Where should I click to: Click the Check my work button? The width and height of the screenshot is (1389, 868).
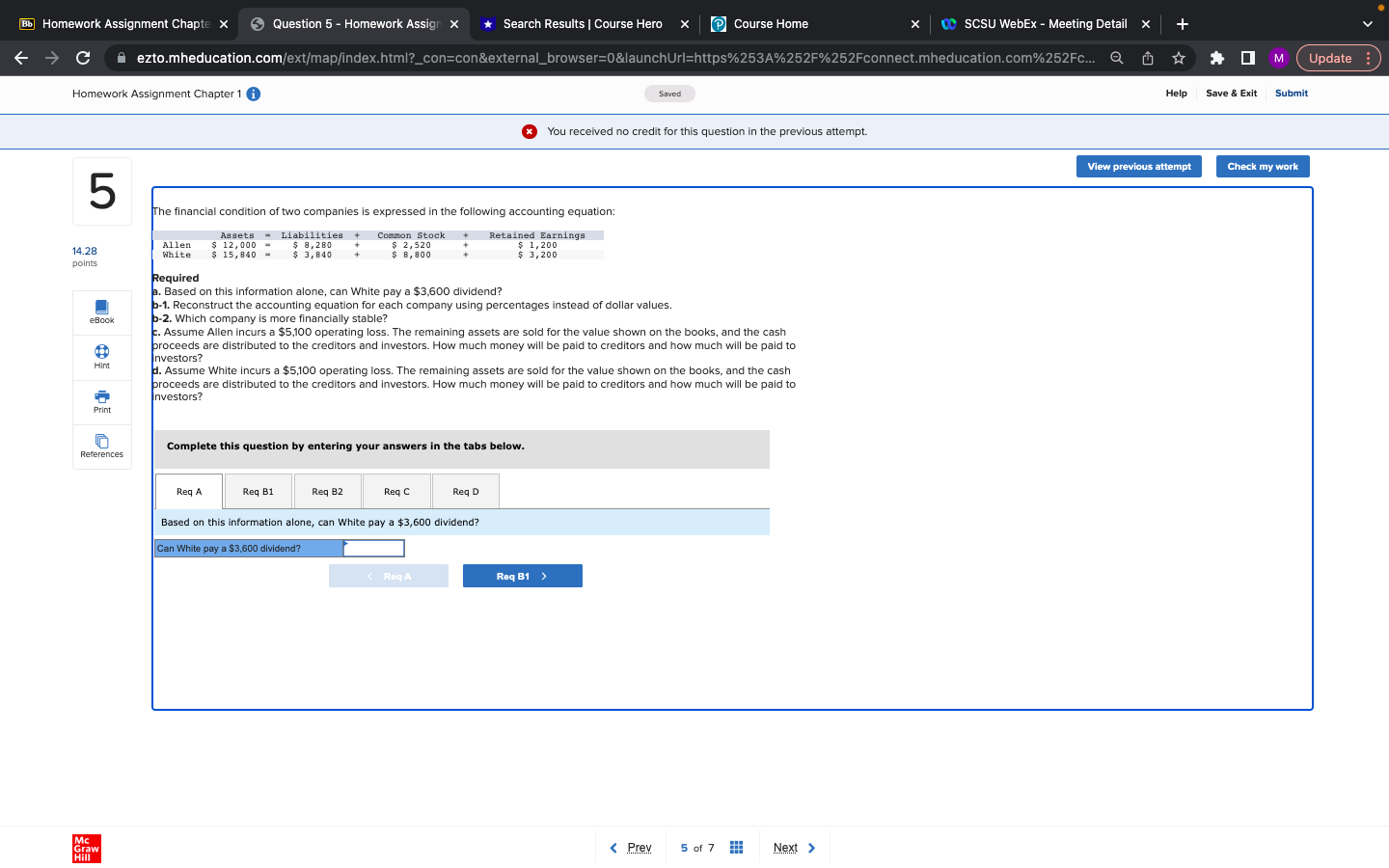tap(1263, 166)
